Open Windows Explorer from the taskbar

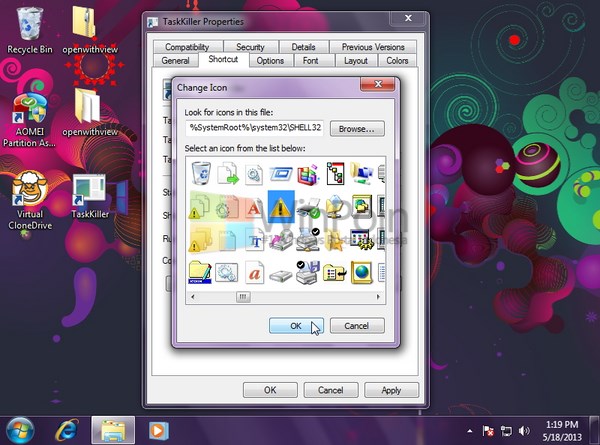tap(113, 430)
